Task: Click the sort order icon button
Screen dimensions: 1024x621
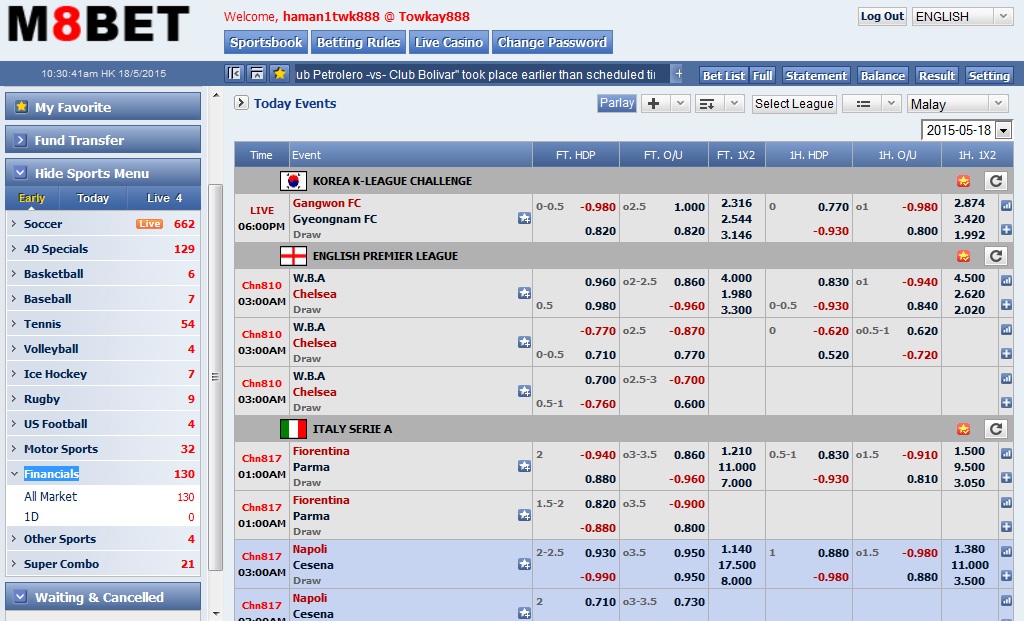Action: click(x=707, y=103)
